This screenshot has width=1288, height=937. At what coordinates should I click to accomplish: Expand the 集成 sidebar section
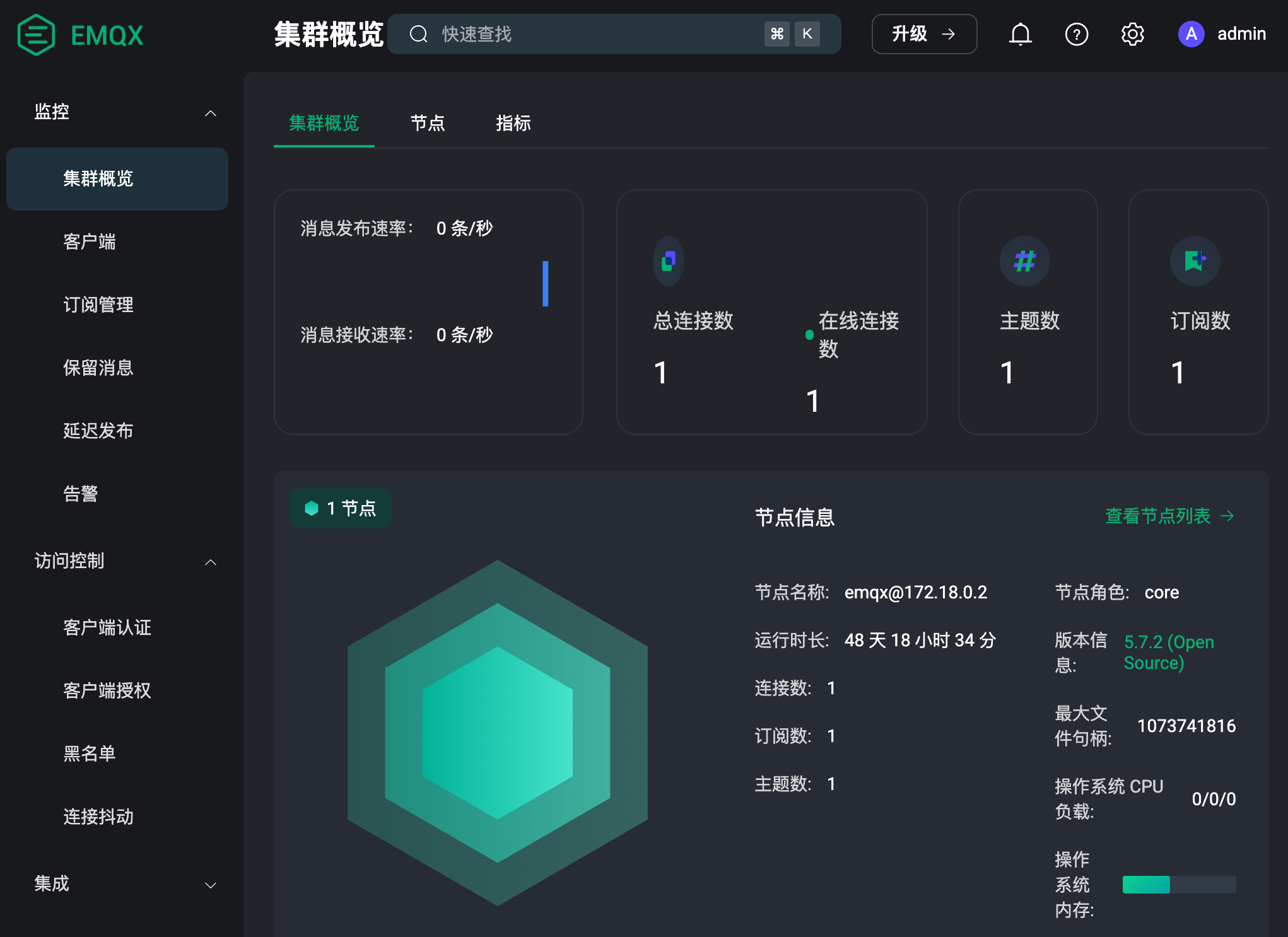point(211,885)
